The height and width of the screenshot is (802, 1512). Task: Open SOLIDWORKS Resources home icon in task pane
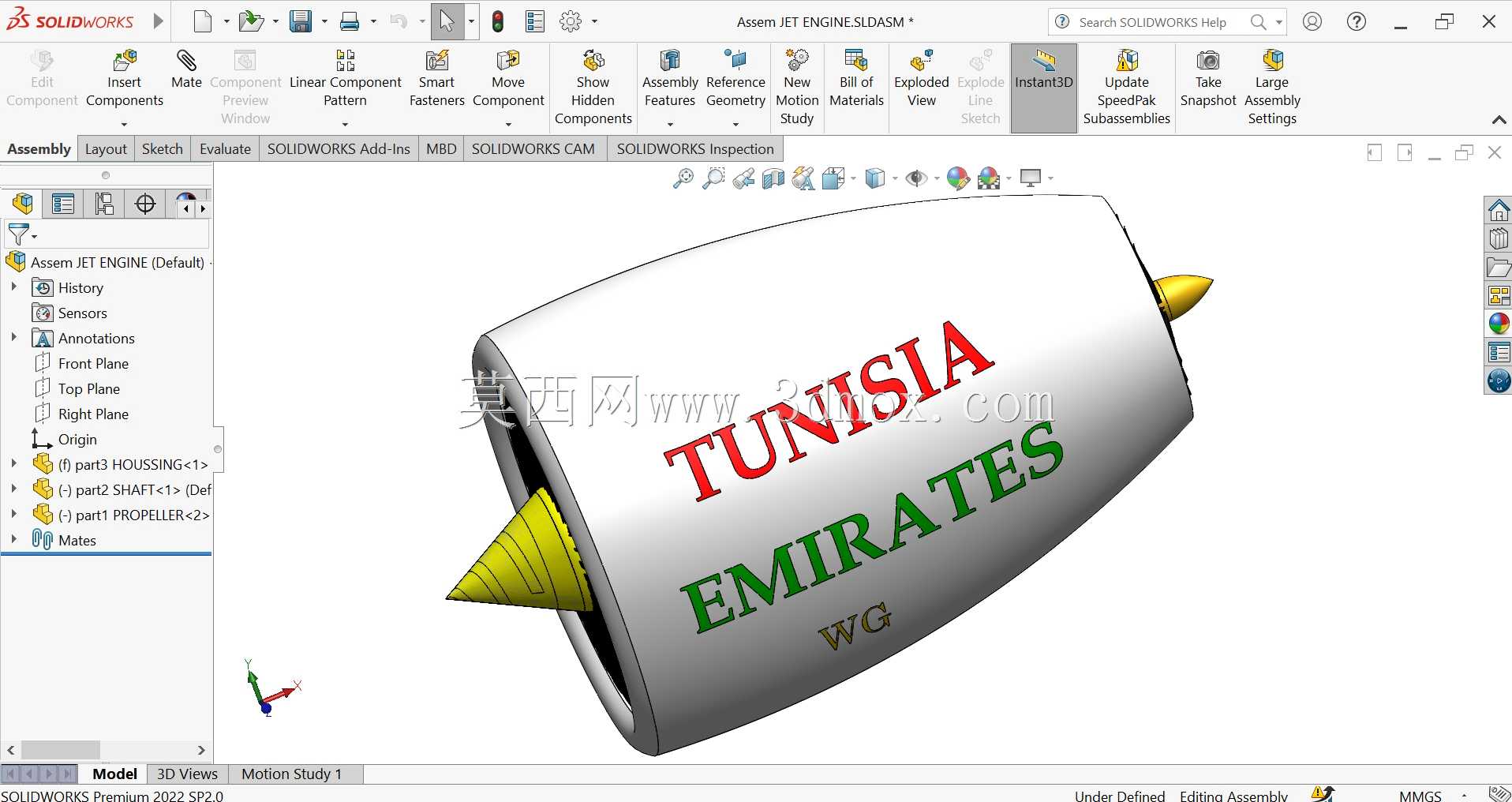(x=1498, y=210)
